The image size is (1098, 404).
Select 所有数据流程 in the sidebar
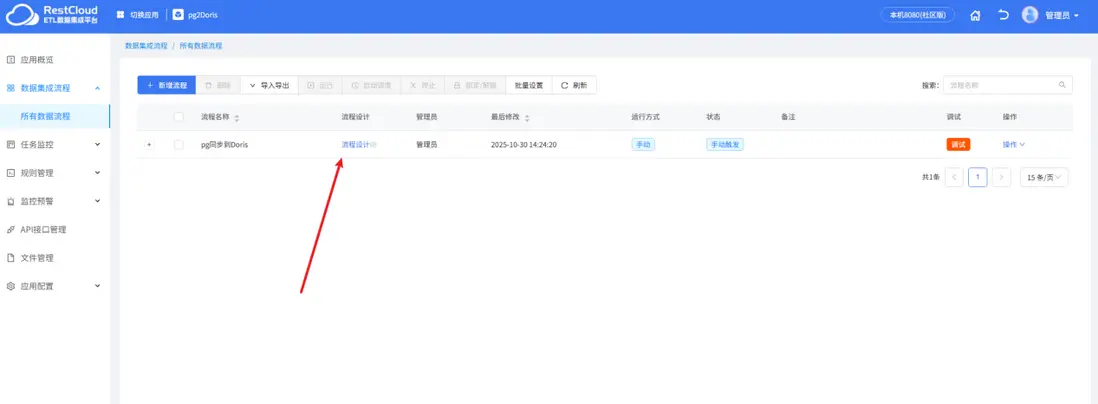point(55,116)
